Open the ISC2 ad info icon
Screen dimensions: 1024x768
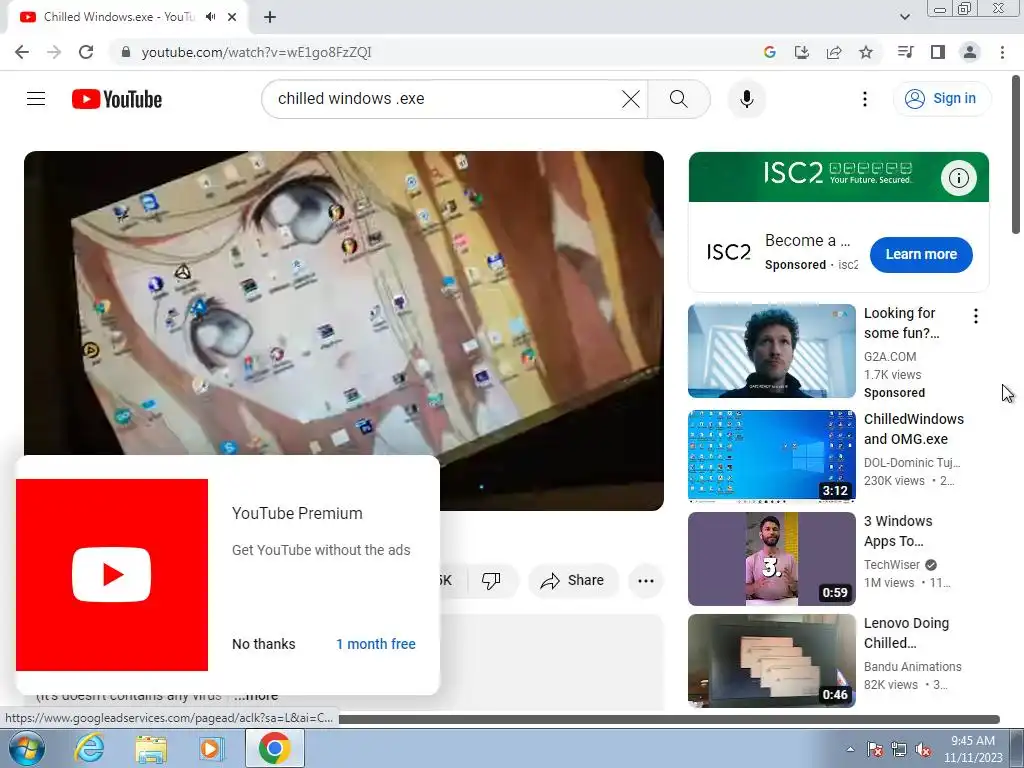tap(959, 178)
